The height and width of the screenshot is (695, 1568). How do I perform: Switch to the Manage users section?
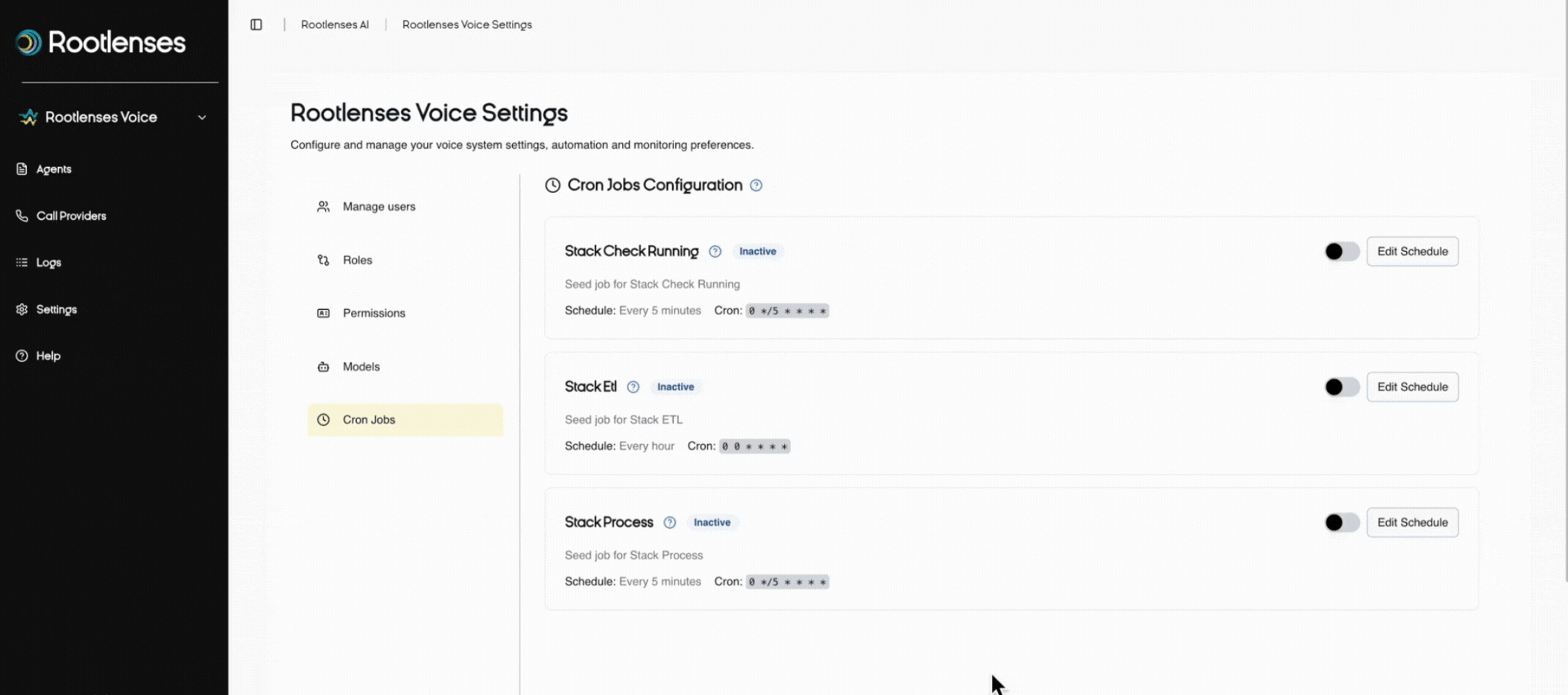click(x=379, y=207)
